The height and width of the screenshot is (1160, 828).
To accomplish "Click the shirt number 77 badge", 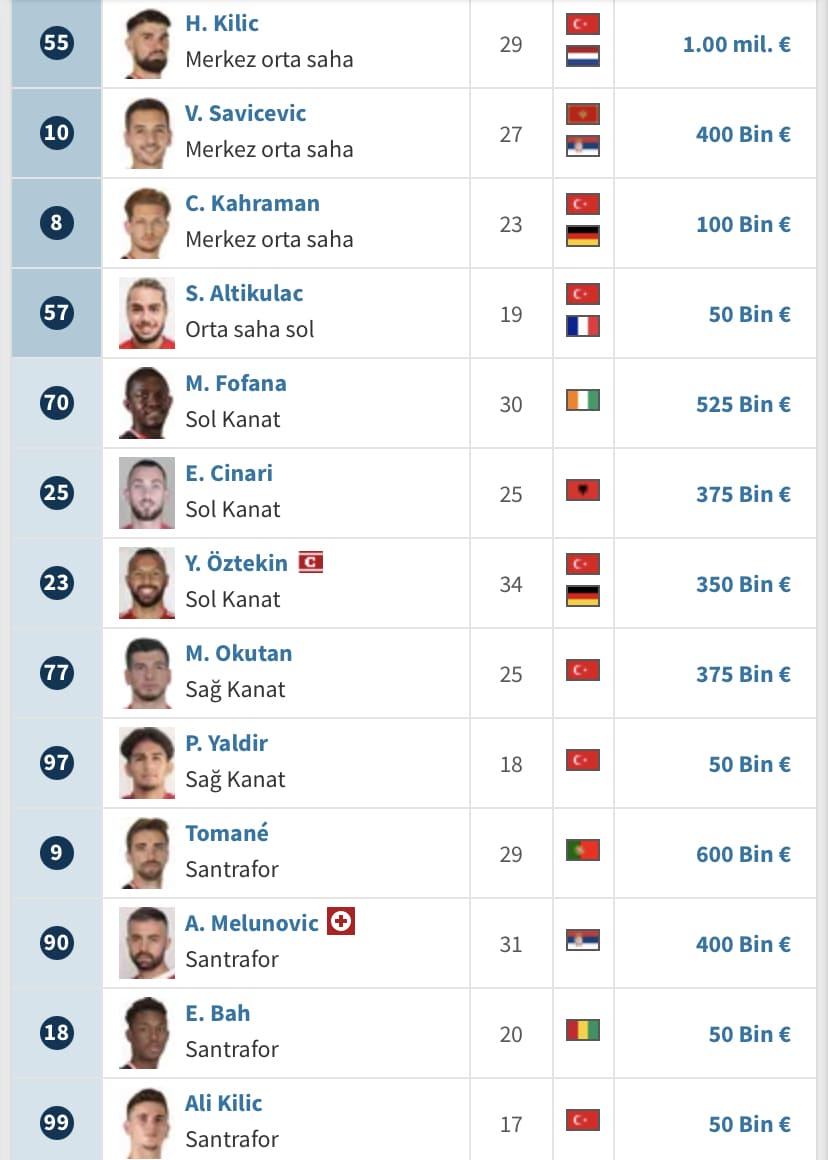I will click(56, 672).
